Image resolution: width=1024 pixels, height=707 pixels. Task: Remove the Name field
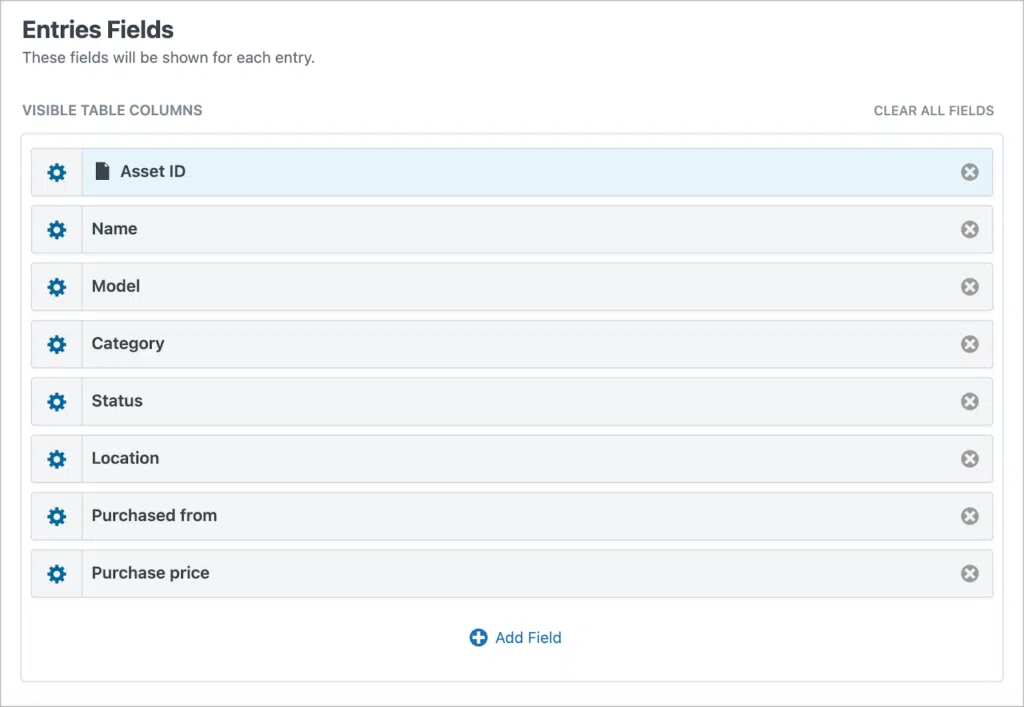[x=970, y=229]
